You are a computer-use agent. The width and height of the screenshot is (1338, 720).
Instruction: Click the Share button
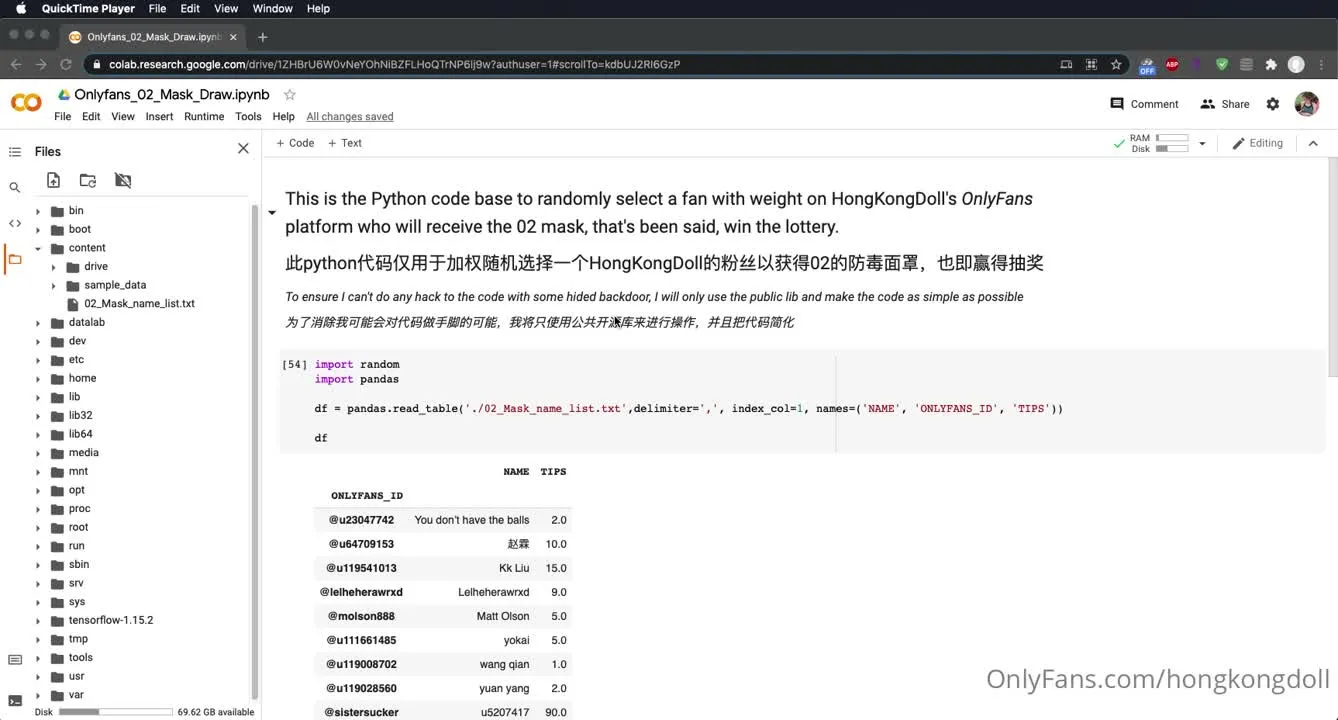pyautogui.click(x=1225, y=104)
